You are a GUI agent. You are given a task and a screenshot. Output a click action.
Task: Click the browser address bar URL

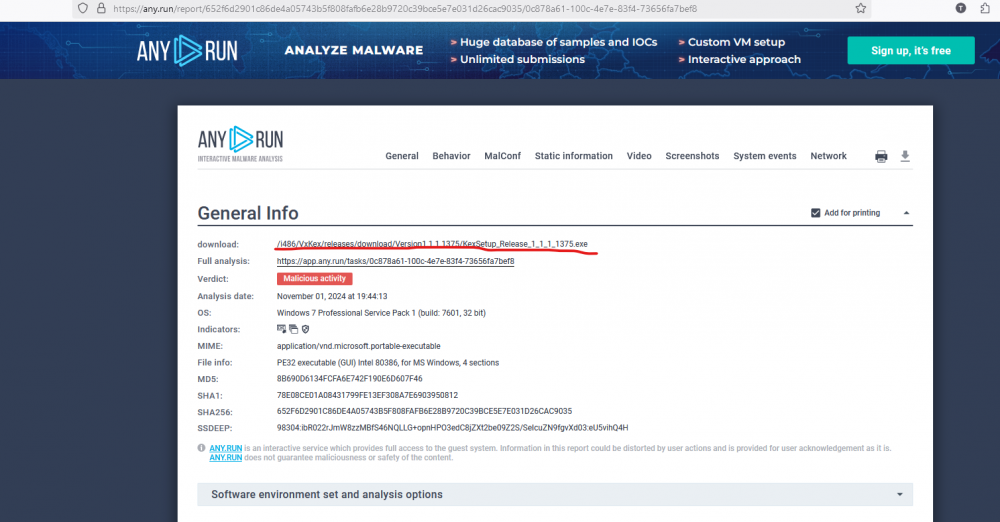(400, 8)
